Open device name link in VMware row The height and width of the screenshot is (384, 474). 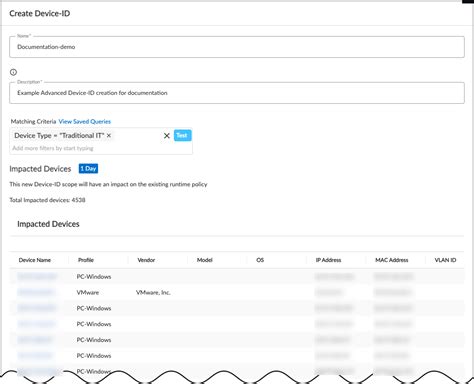click(35, 292)
